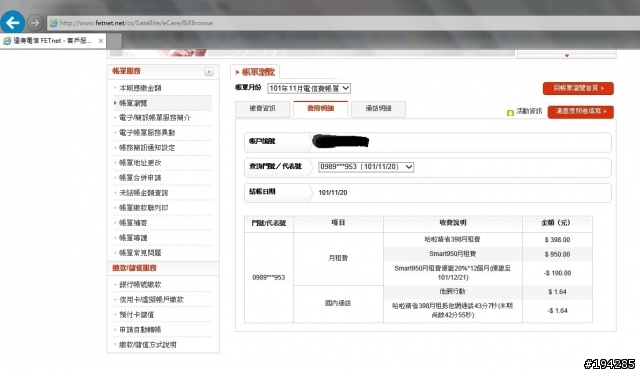
Task: Open 電子帳單服務異動 sidebar link
Action: pyautogui.click(x=147, y=133)
